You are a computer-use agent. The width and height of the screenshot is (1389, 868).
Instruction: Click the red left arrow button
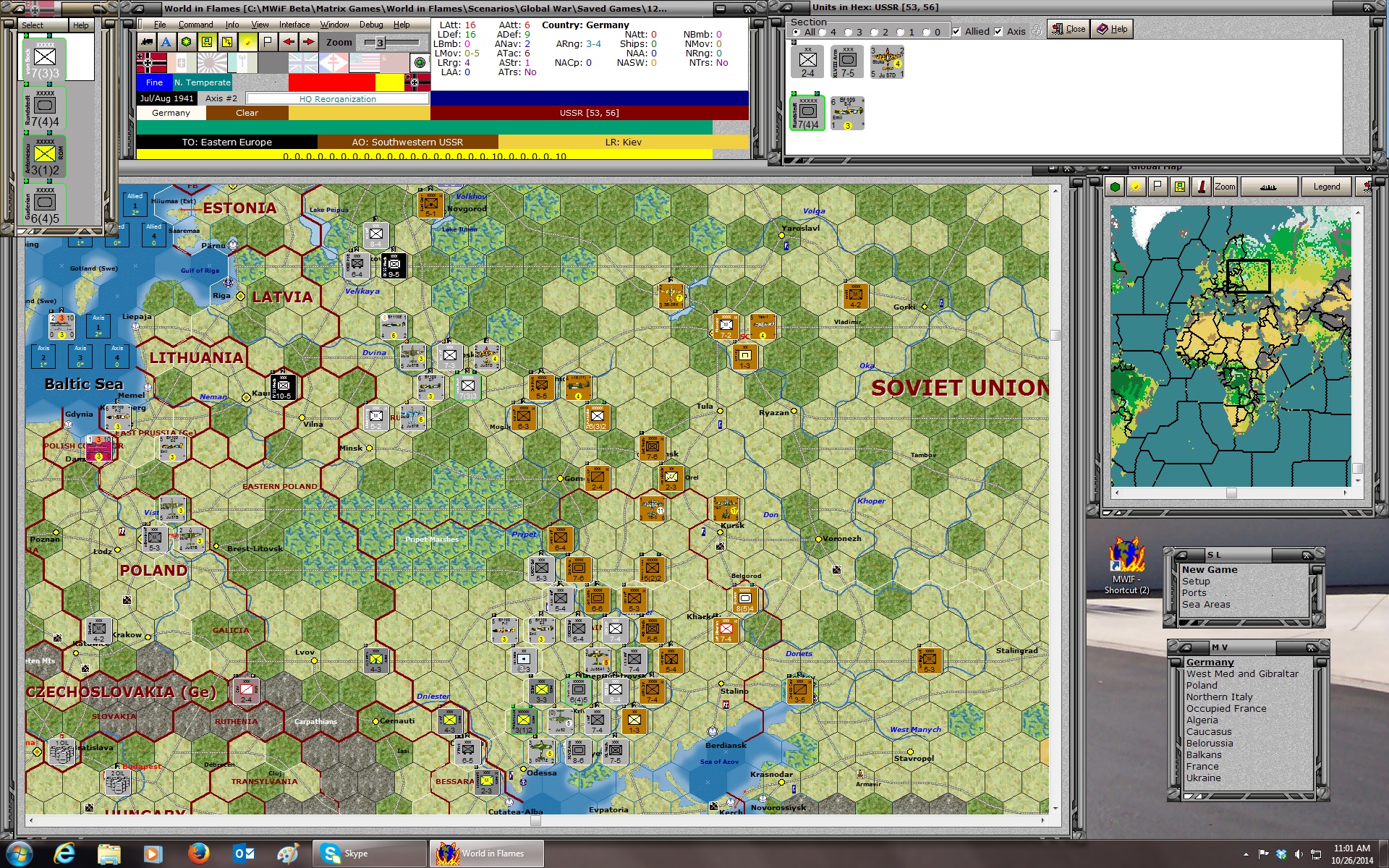tap(289, 42)
